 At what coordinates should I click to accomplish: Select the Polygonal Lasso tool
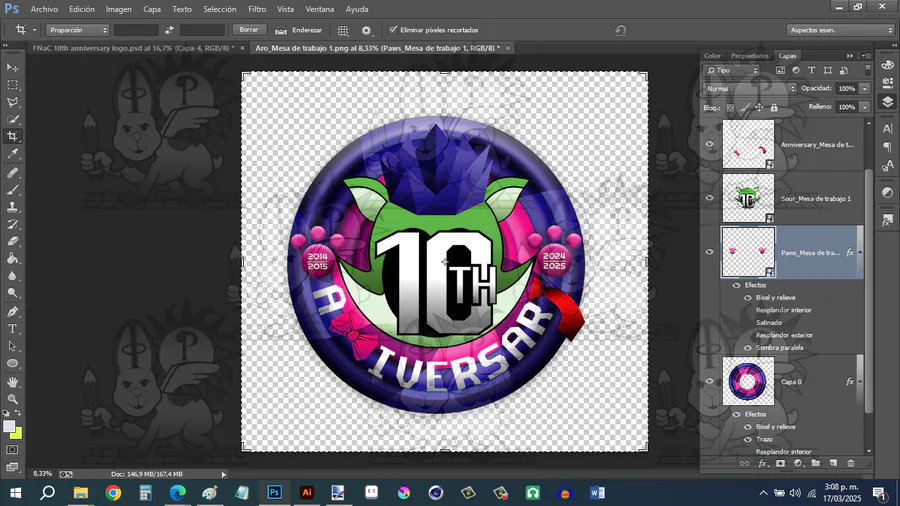12,102
